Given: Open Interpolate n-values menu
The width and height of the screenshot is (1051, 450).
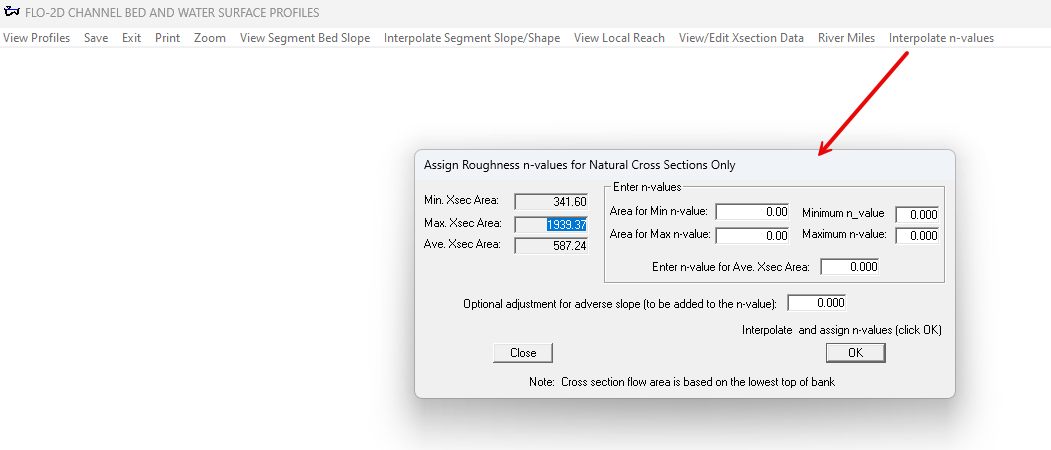Looking at the screenshot, I should click(941, 38).
